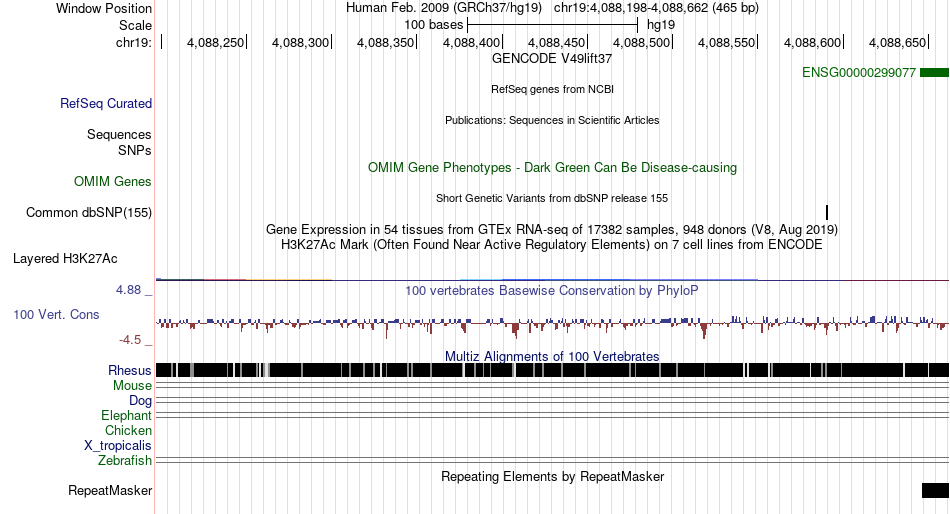Click the Window Position label
The height and width of the screenshot is (514, 950).
pos(104,8)
